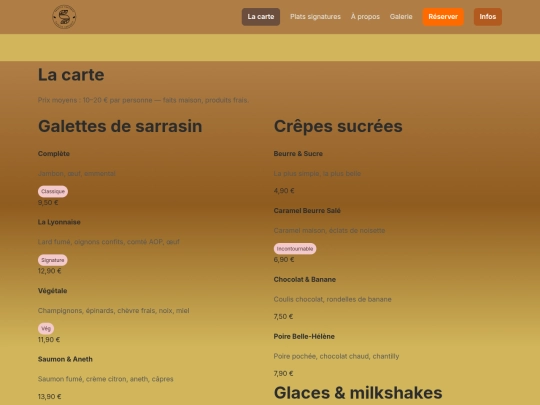Click the orange Réserver button
The image size is (540, 405).
443,17
